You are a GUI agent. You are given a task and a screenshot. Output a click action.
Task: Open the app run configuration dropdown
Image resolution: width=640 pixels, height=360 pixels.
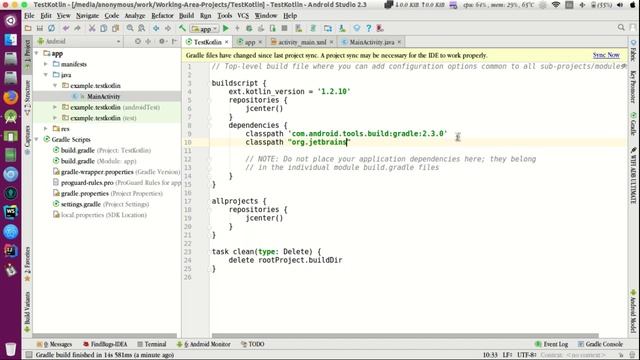(x=204, y=29)
